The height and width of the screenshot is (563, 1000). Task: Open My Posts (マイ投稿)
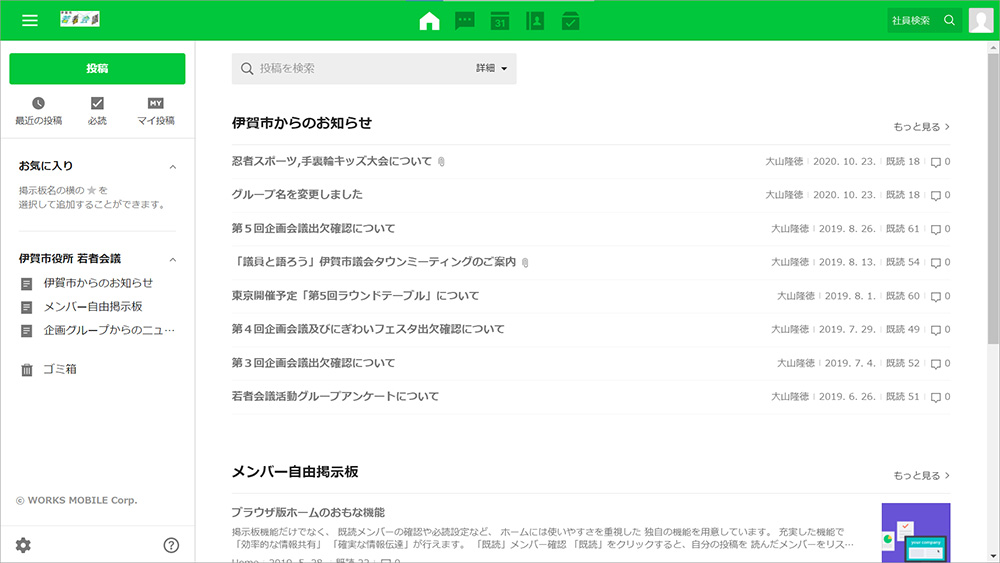[x=156, y=111]
